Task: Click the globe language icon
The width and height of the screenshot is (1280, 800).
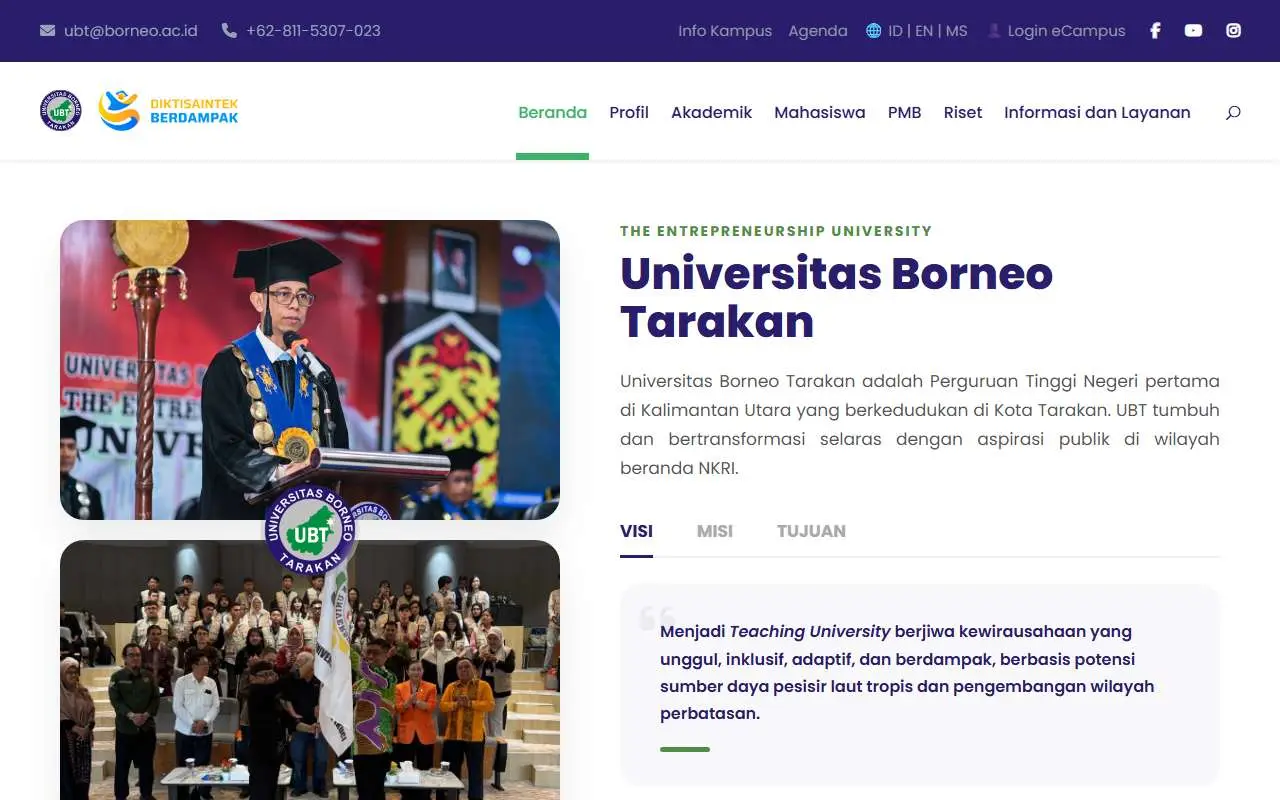Action: (873, 31)
